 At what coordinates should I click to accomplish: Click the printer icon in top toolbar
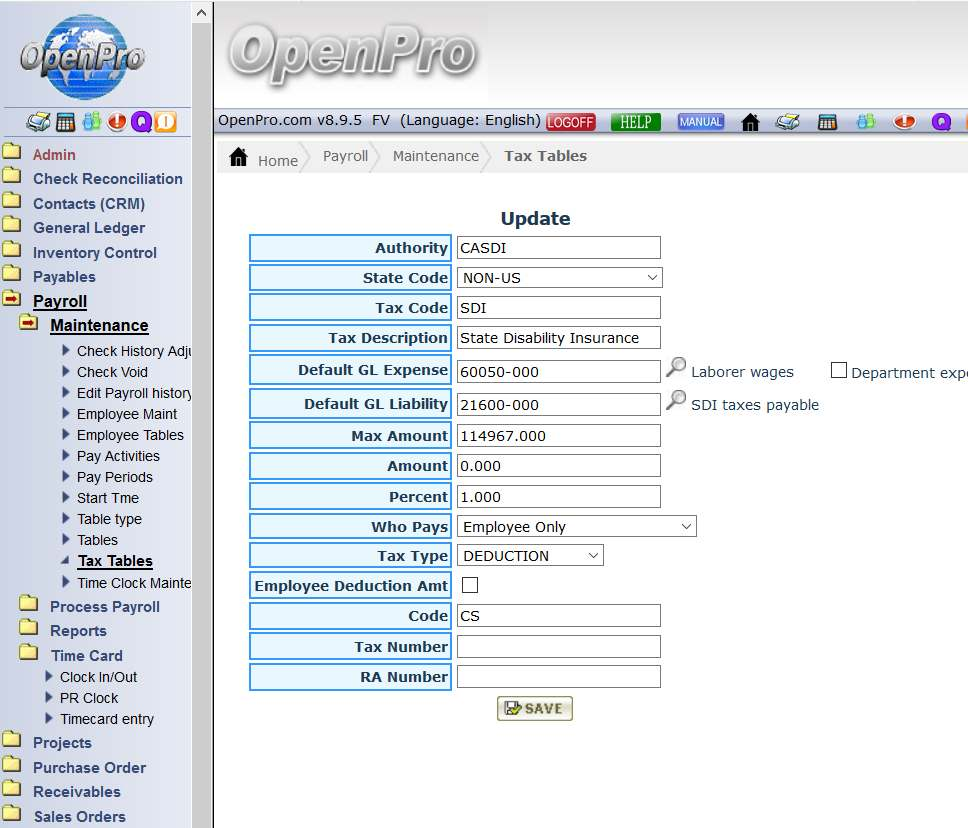tap(788, 122)
